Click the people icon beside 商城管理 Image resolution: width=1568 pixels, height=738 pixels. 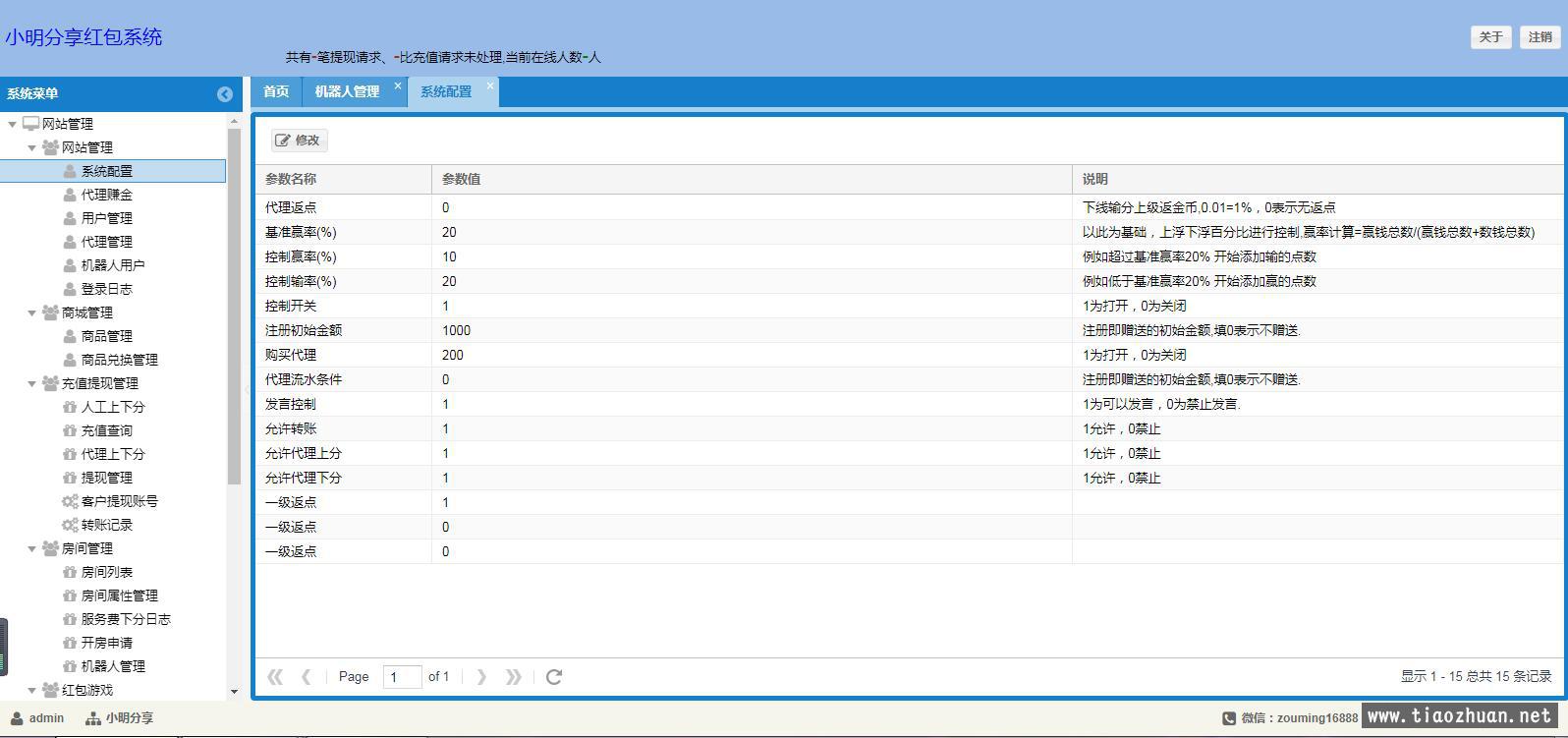pyautogui.click(x=50, y=312)
